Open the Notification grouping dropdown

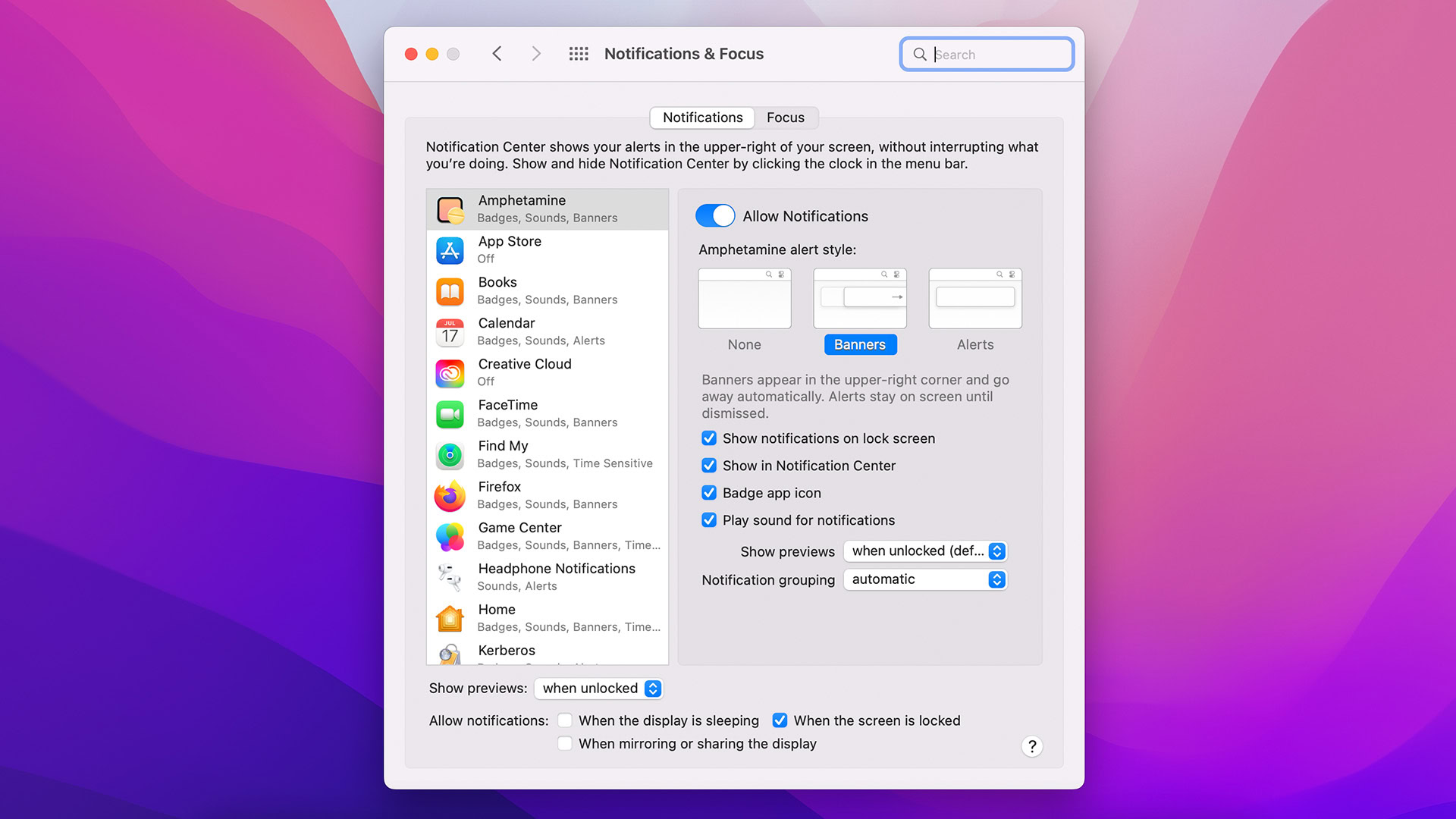point(925,579)
